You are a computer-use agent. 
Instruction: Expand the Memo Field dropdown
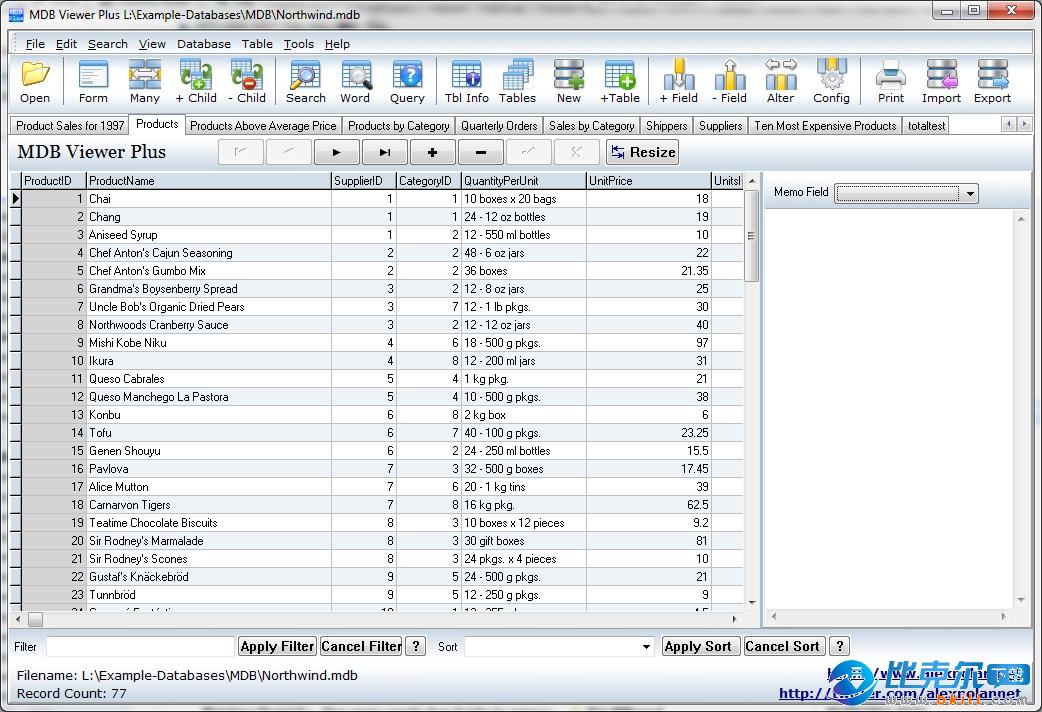(x=970, y=193)
